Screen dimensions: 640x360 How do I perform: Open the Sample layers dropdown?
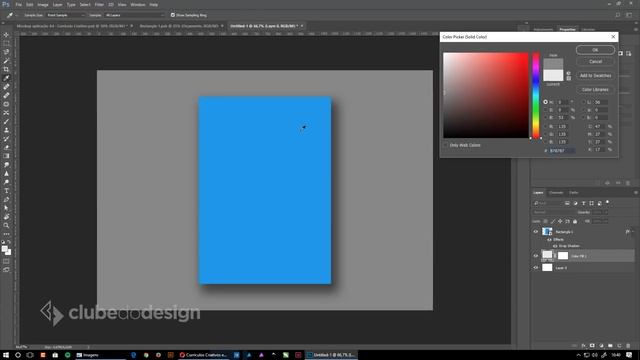(134, 15)
